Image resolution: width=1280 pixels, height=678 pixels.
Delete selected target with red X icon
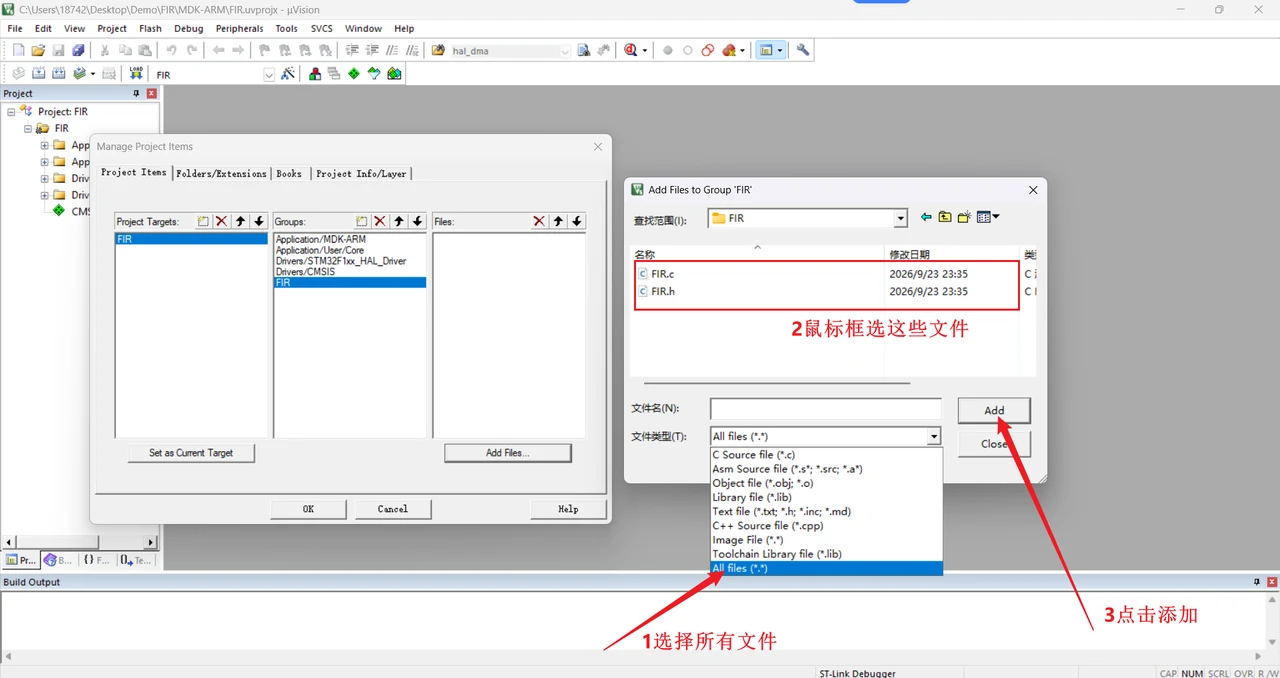tap(222, 221)
